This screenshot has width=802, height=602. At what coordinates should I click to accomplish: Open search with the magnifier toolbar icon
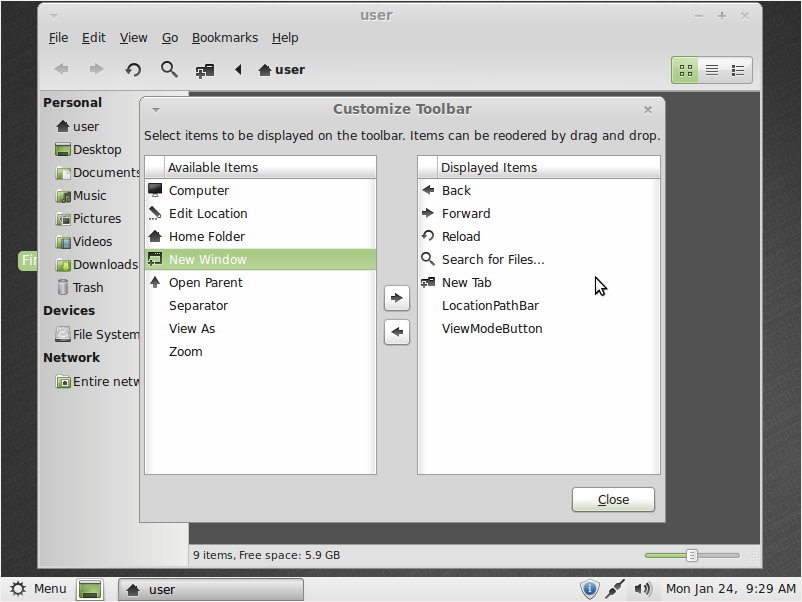click(169, 70)
